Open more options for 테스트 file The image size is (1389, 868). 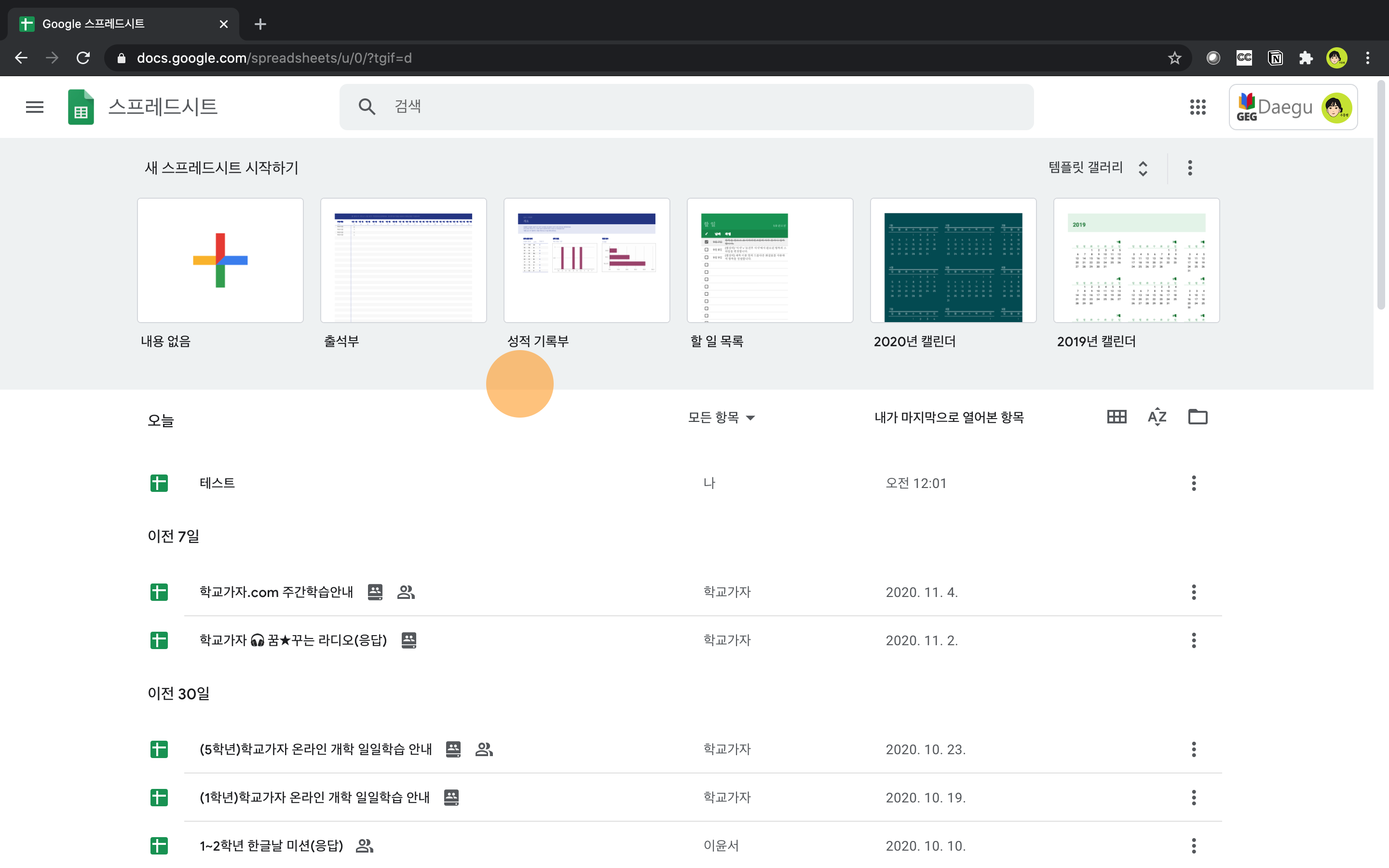pos(1193,483)
